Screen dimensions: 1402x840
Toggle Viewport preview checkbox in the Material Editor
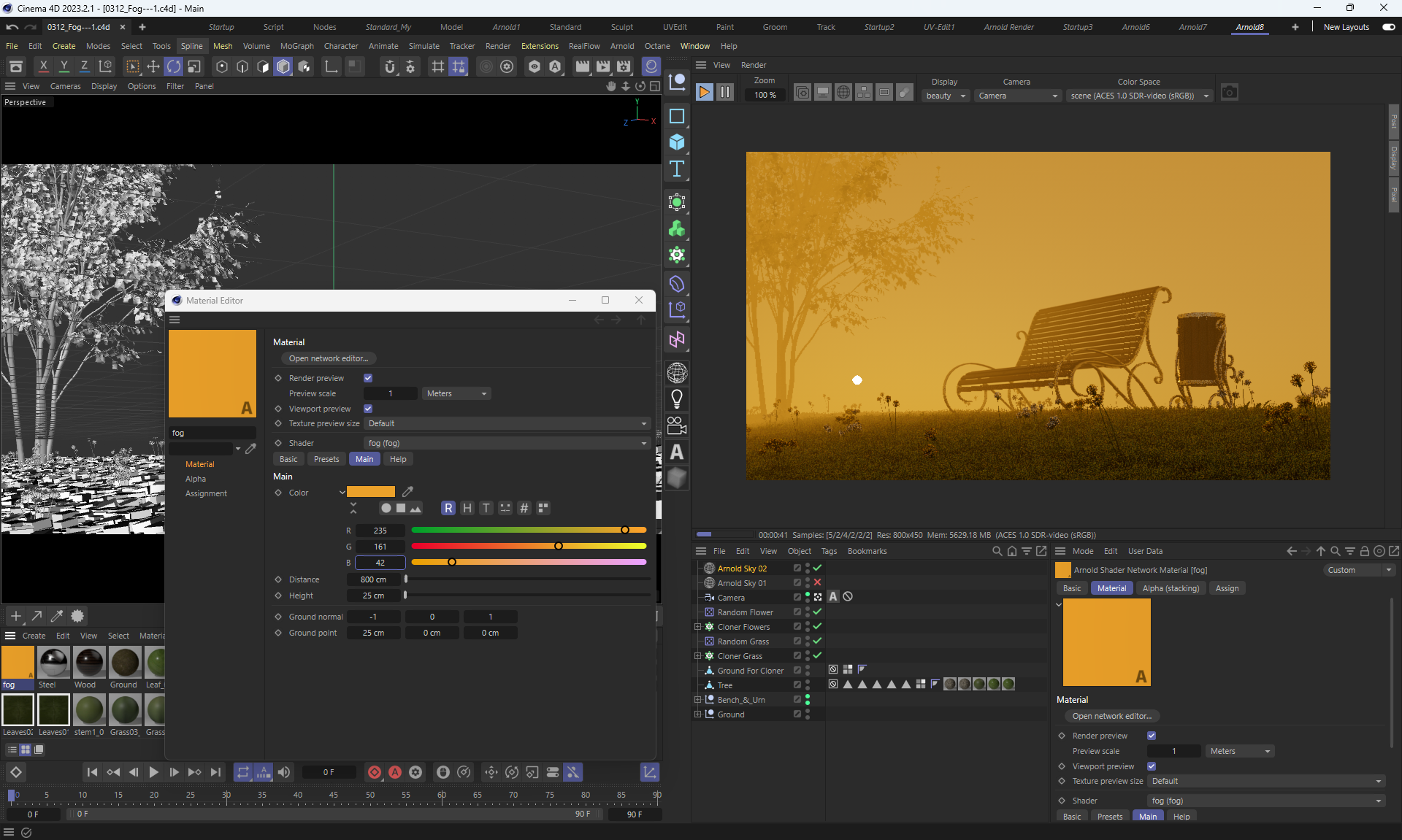368,409
